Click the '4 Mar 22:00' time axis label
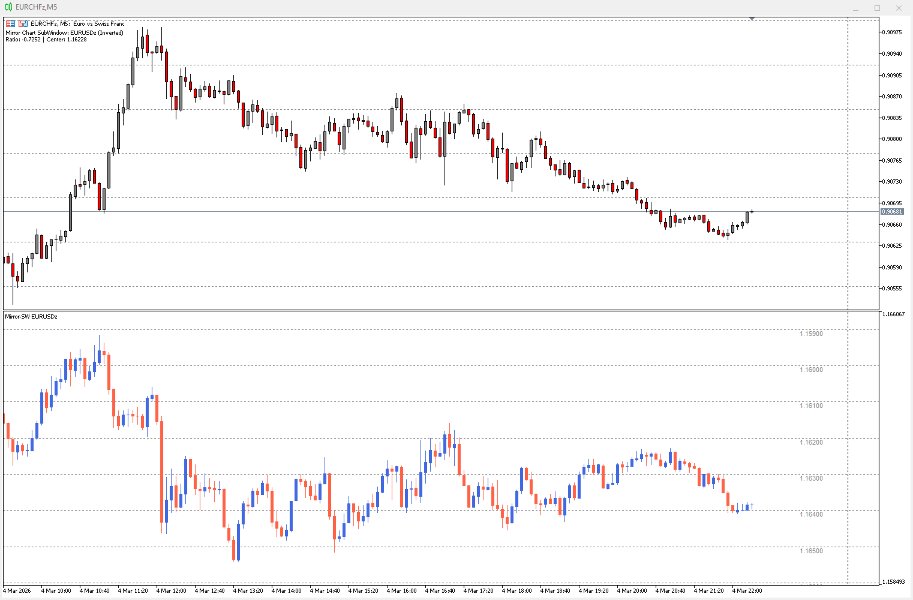This screenshot has width=913, height=600. (746, 591)
